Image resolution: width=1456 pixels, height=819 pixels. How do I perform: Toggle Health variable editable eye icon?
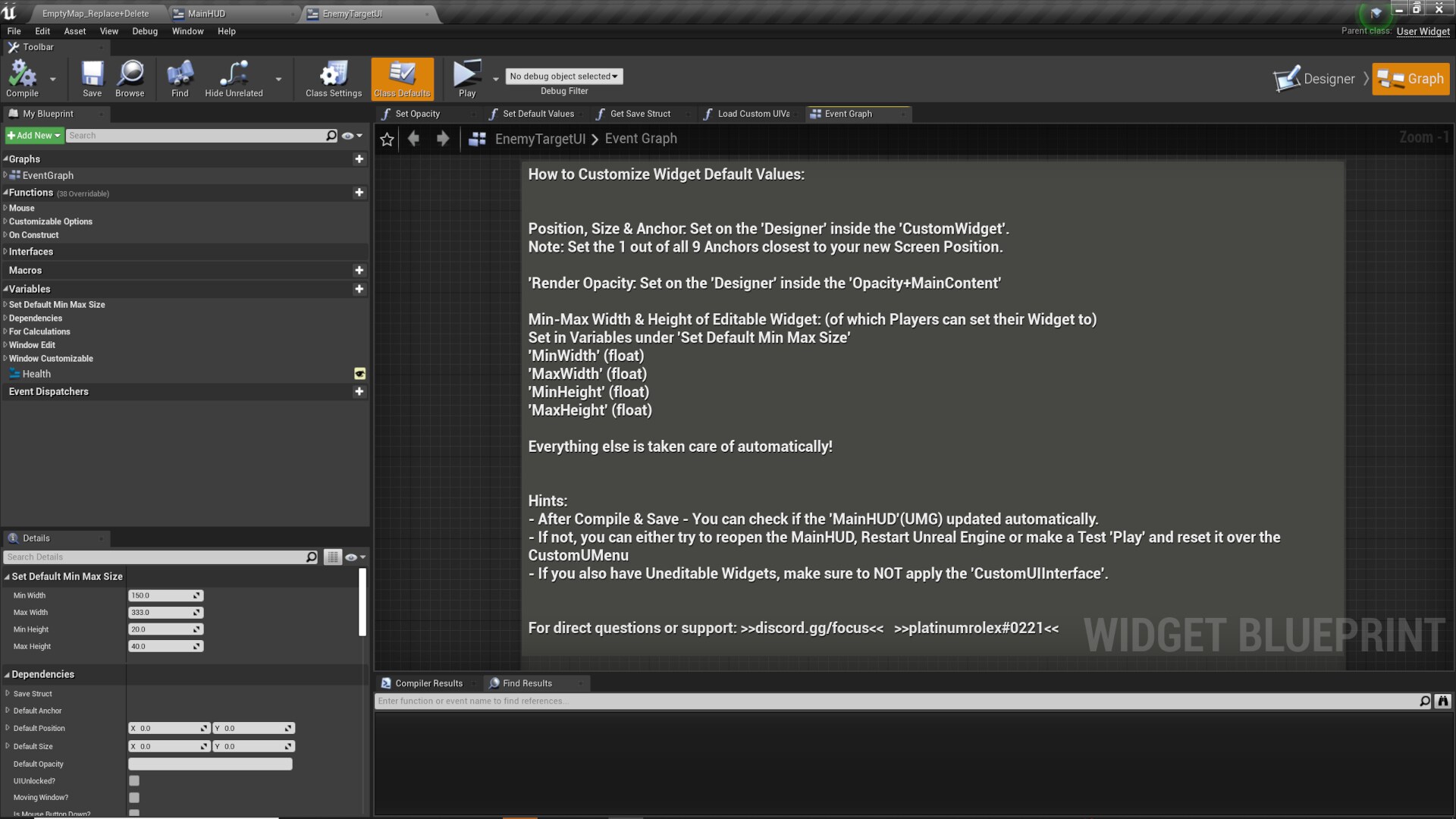pyautogui.click(x=360, y=374)
